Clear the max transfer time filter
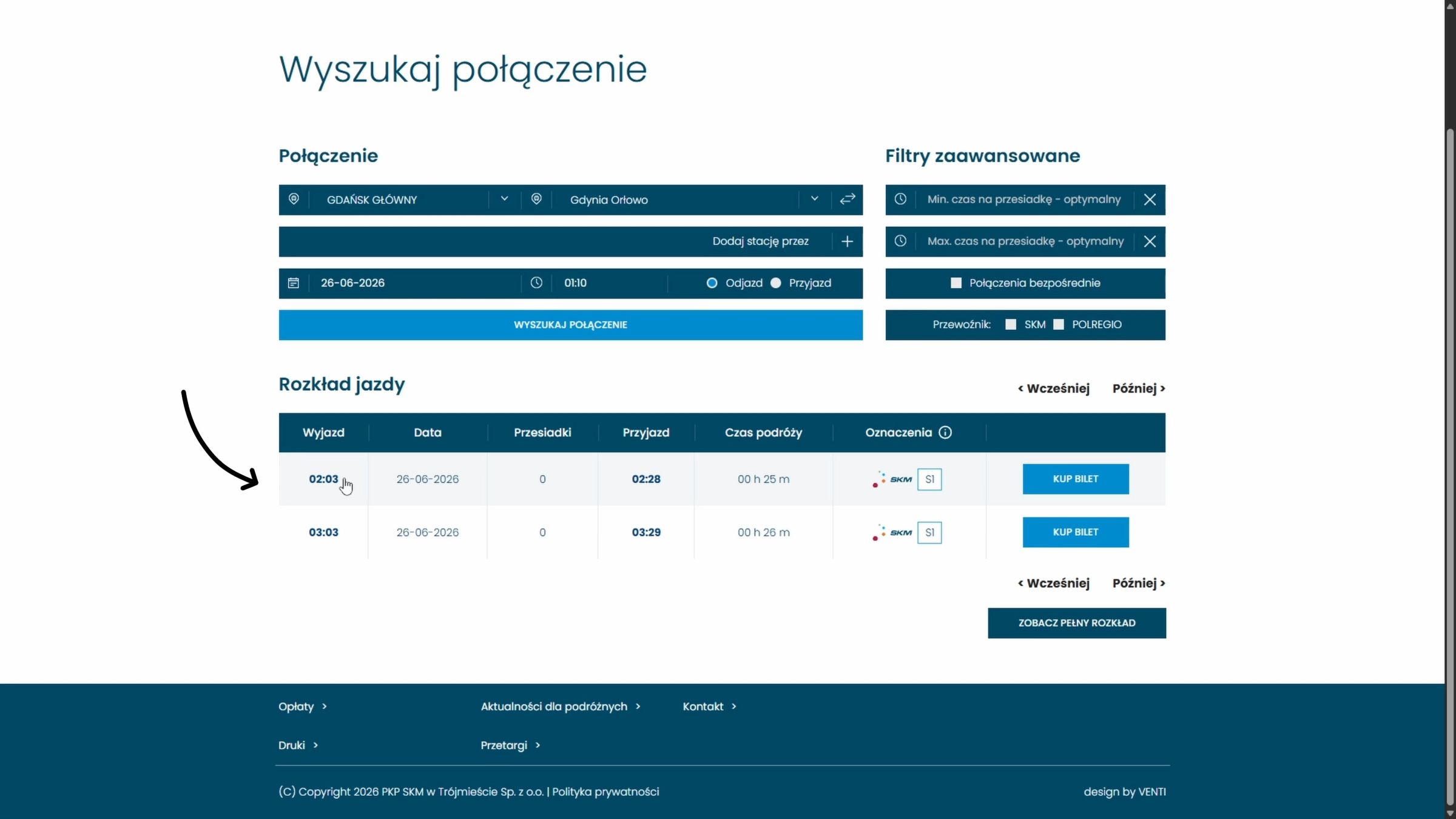Screen dimensions: 1456x819 pyautogui.click(x=1150, y=241)
